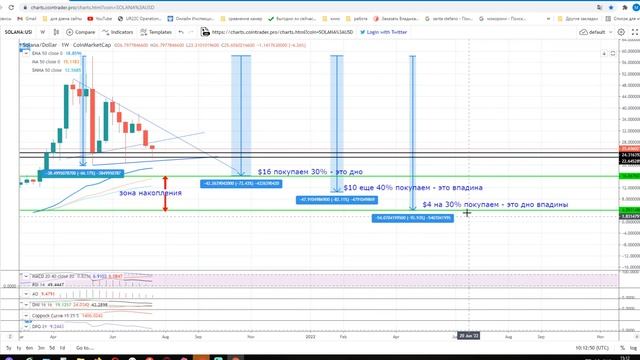Click the small arrow icon beside auto-fit scale icon

[x=604, y=53]
